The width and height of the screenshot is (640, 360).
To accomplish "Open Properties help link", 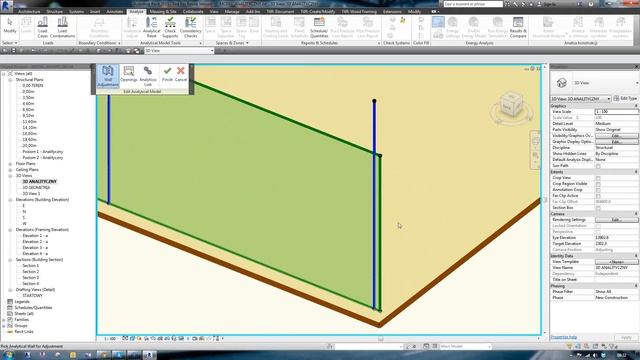I will coord(564,337).
